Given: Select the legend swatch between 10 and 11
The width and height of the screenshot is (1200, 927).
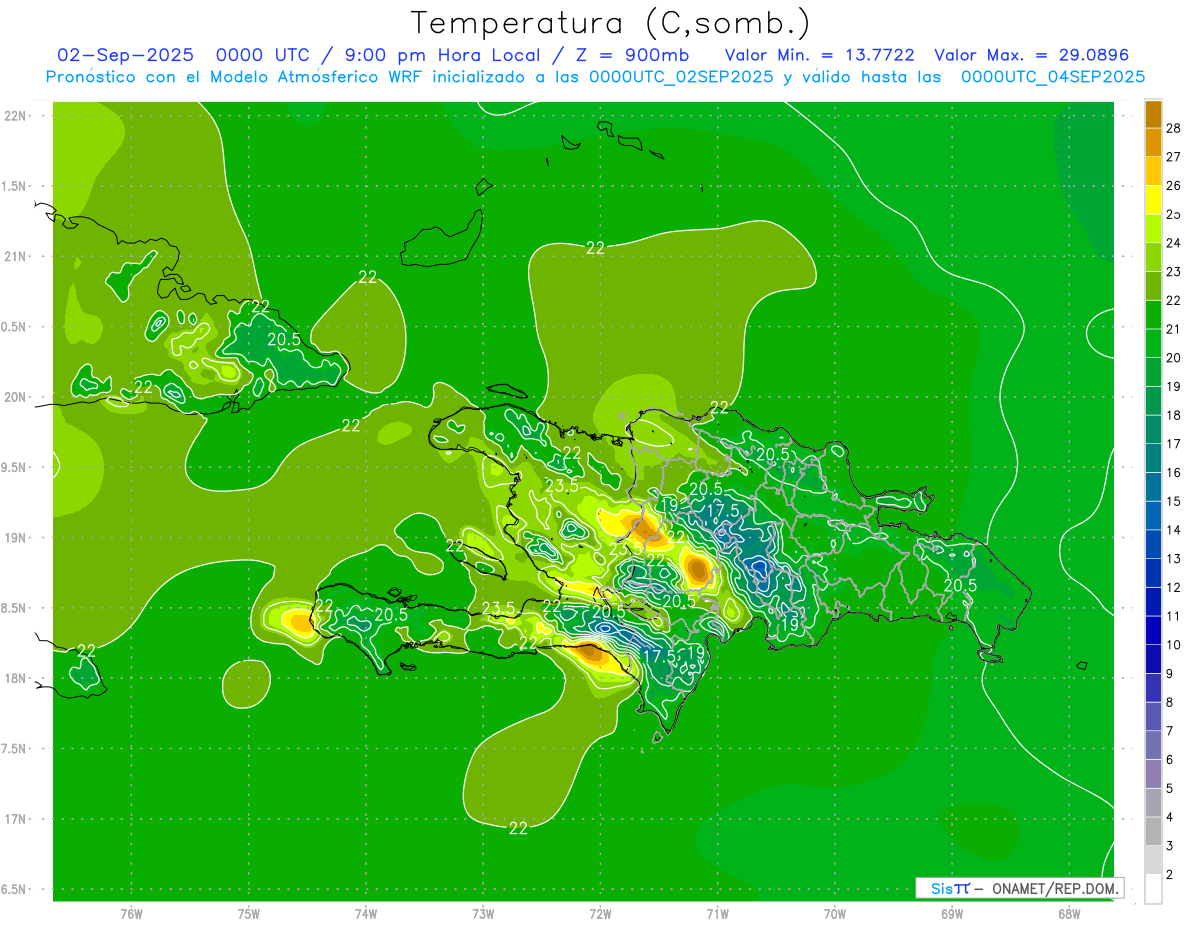Looking at the screenshot, I should tap(1153, 630).
